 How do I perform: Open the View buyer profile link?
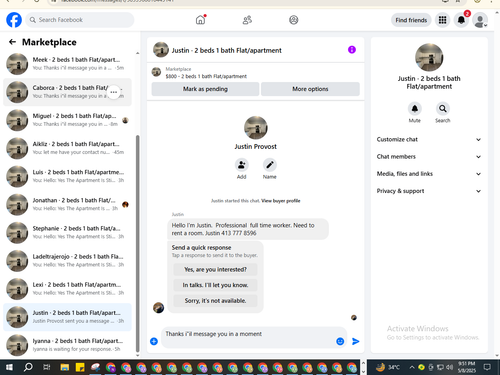pyautogui.click(x=281, y=201)
